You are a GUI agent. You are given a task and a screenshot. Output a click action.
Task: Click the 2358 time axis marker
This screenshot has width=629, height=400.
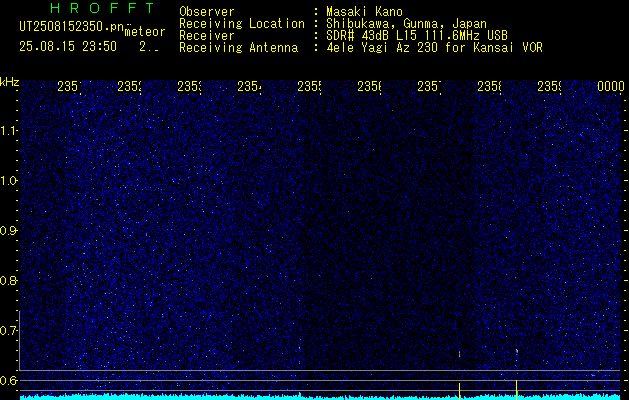point(489,86)
